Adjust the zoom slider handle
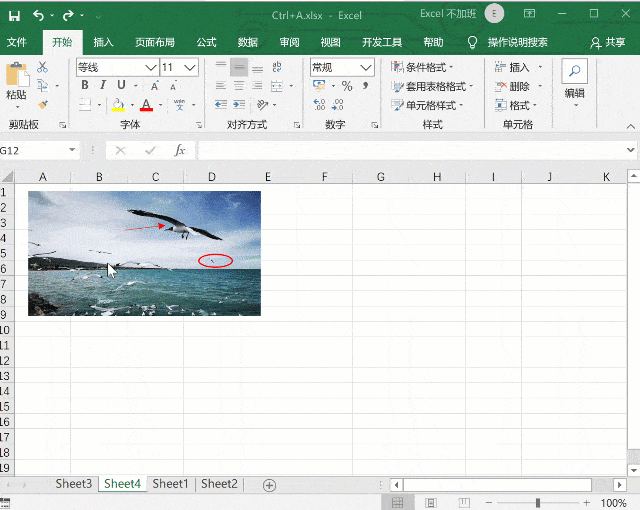Image resolution: width=640 pixels, height=510 pixels. [538, 503]
